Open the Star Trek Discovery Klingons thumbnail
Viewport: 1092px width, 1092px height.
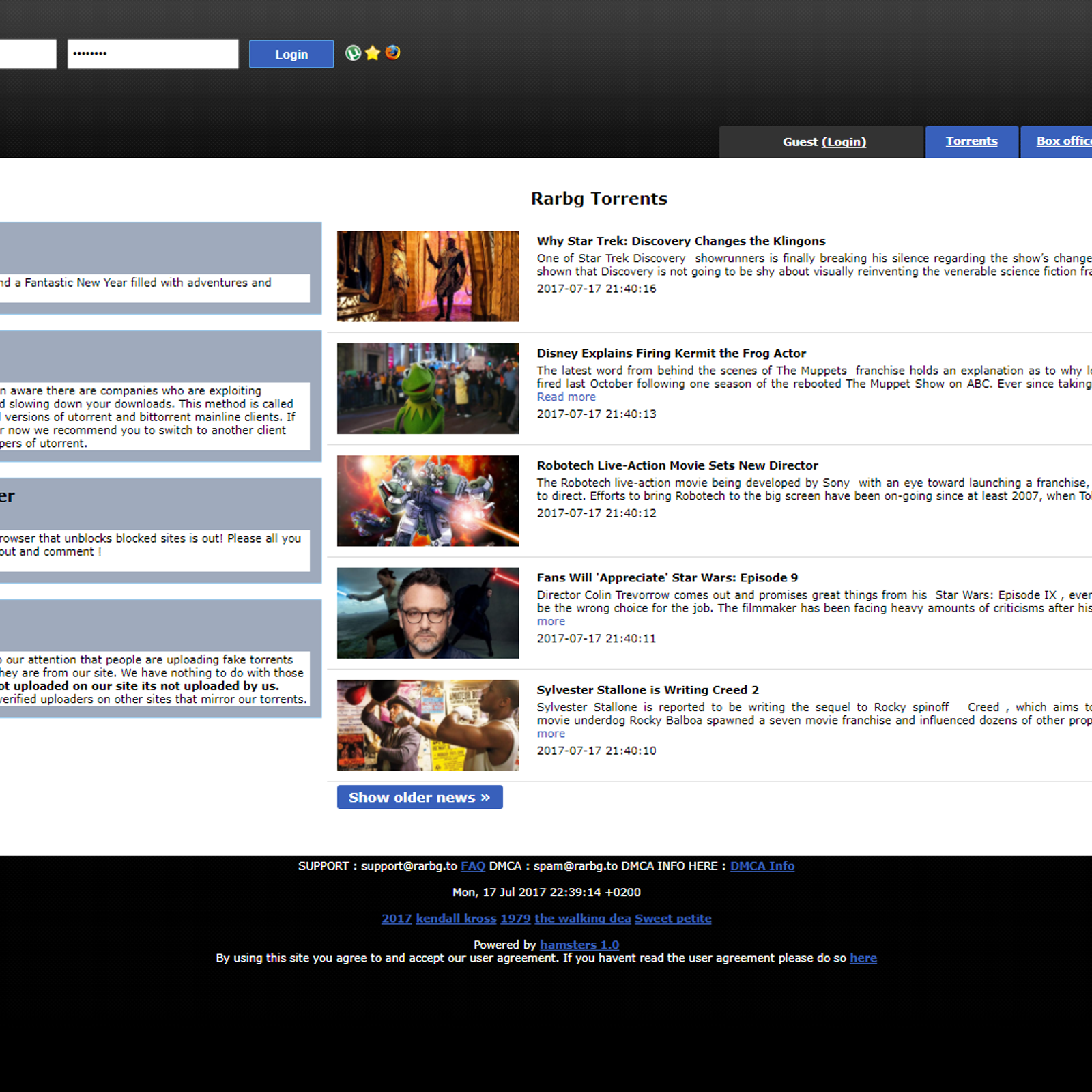click(428, 276)
